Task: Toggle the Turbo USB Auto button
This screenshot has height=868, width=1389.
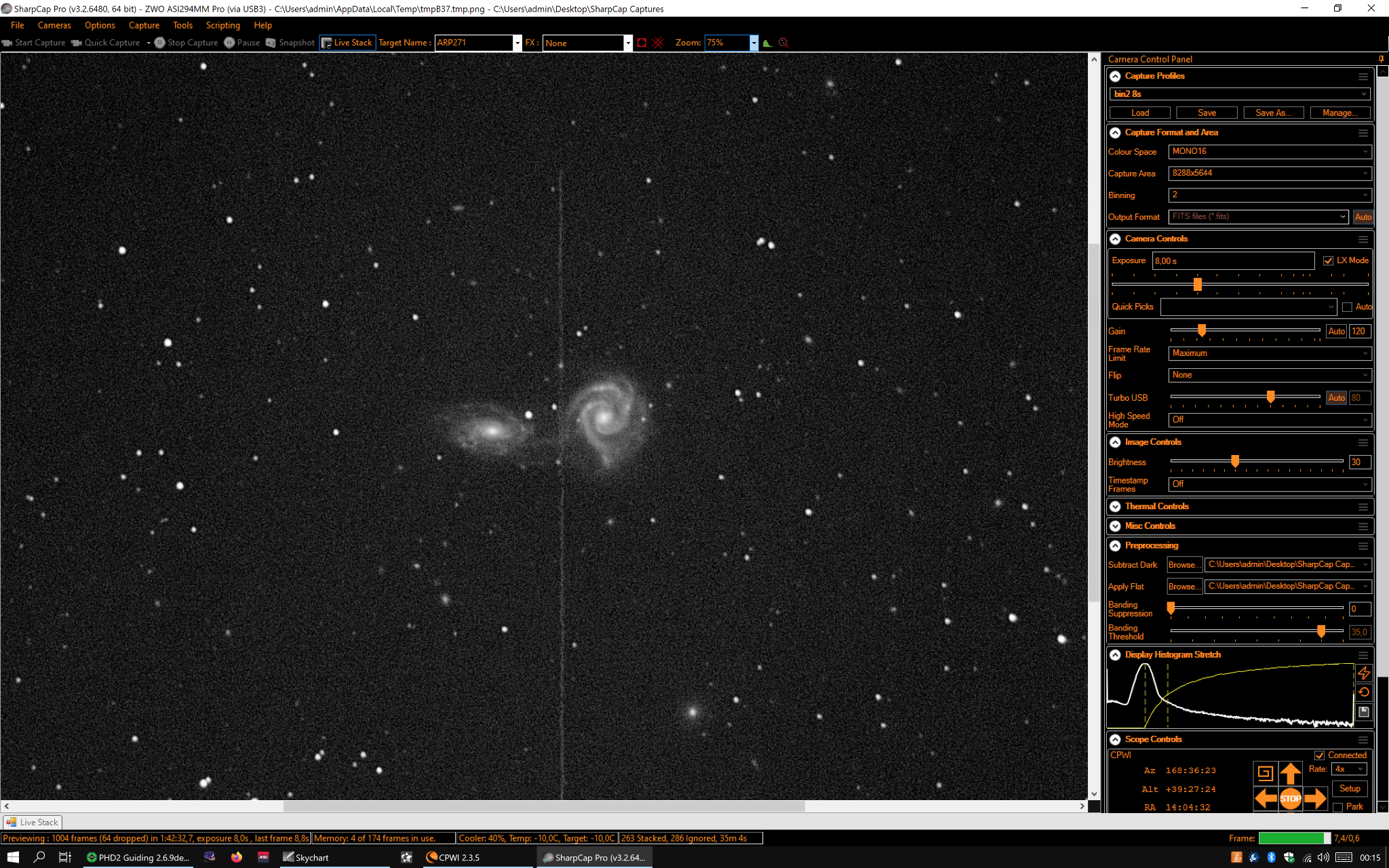Action: [1336, 398]
